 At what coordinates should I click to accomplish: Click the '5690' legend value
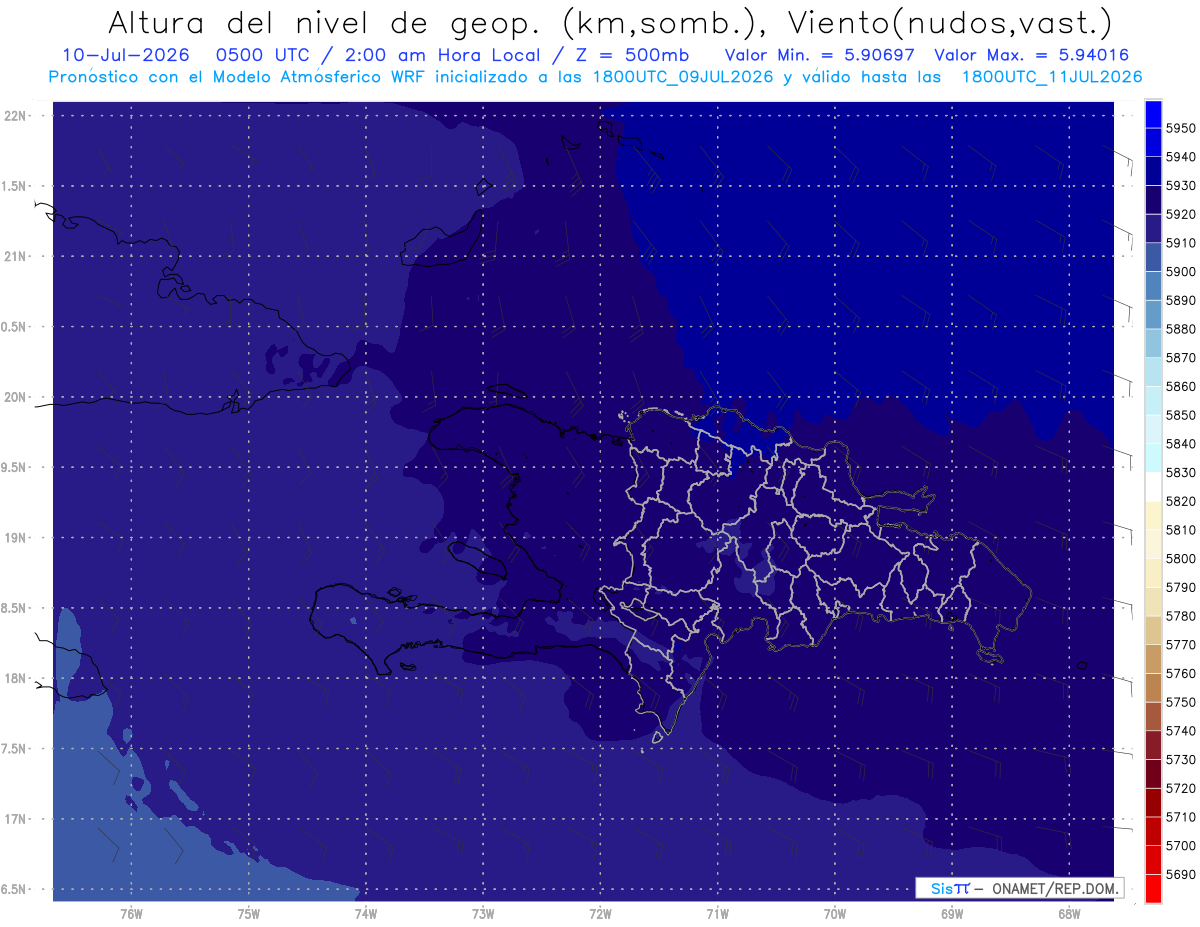(1181, 874)
